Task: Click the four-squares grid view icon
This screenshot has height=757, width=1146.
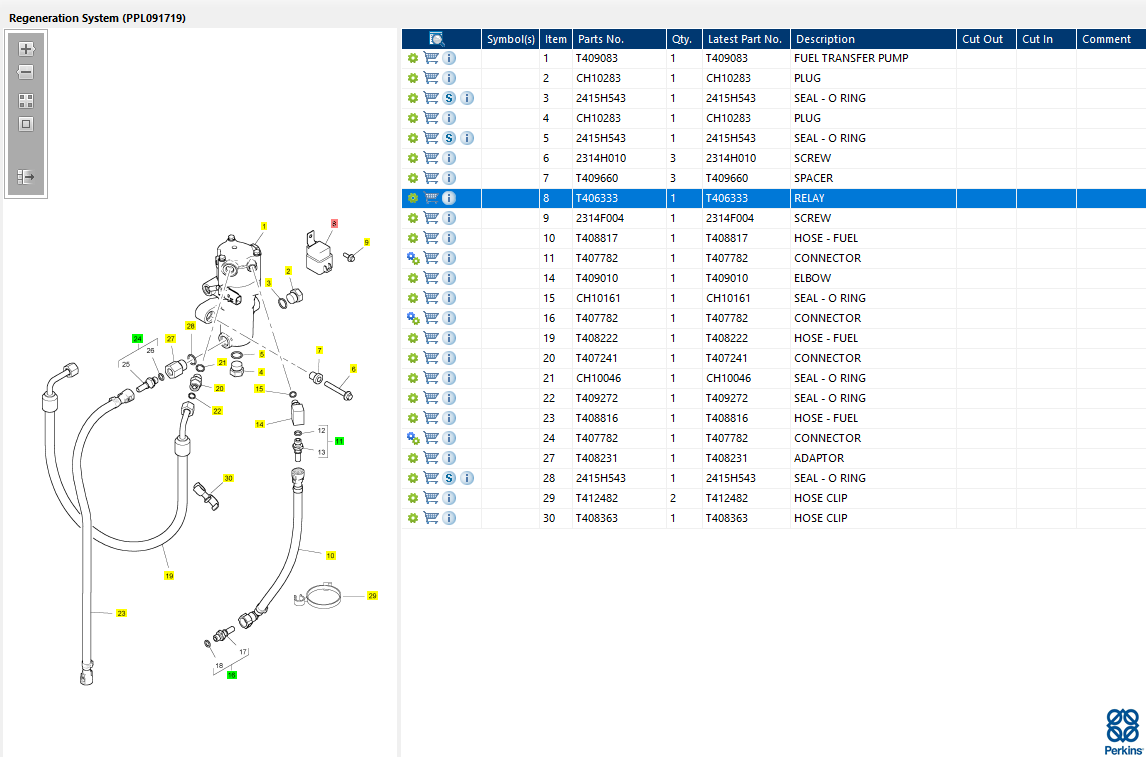Action: [x=26, y=101]
